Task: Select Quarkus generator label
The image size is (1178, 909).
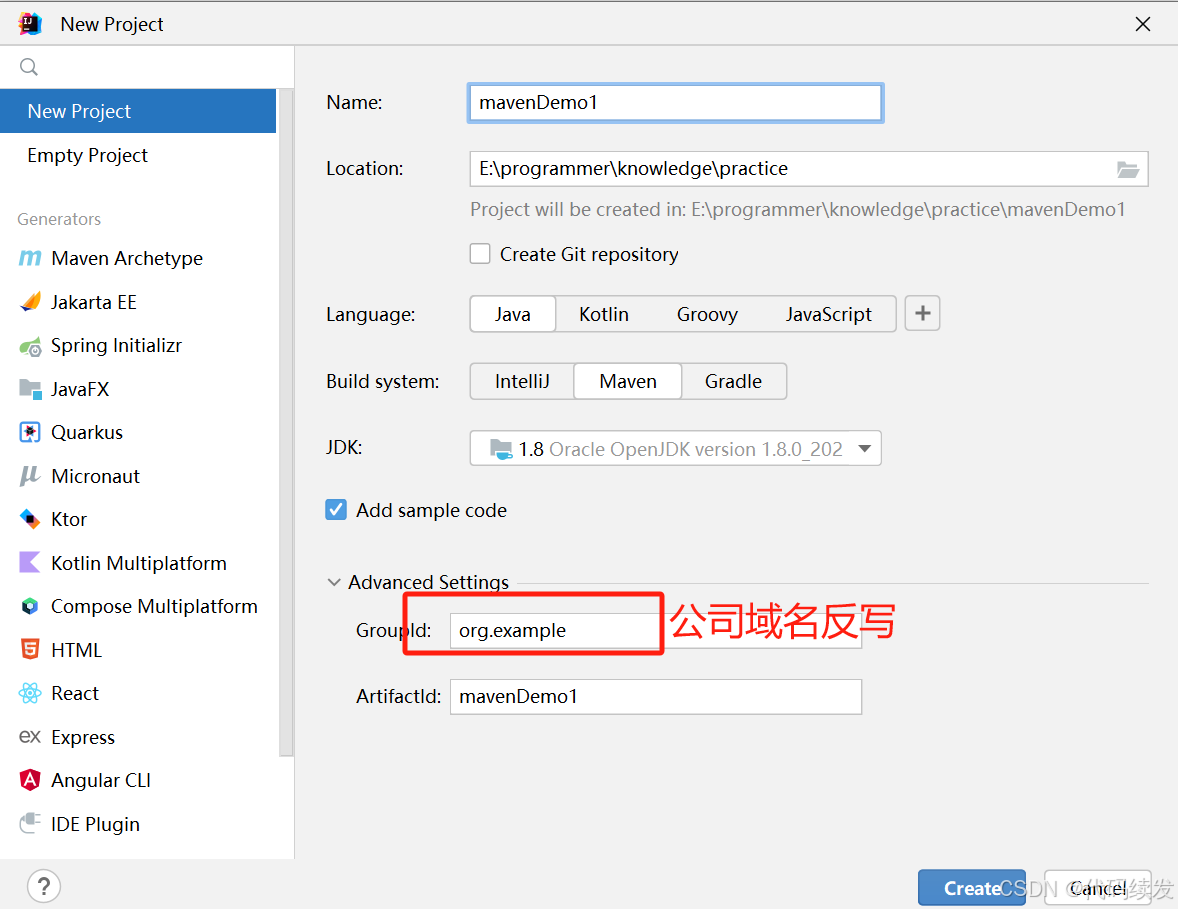Action: point(86,433)
